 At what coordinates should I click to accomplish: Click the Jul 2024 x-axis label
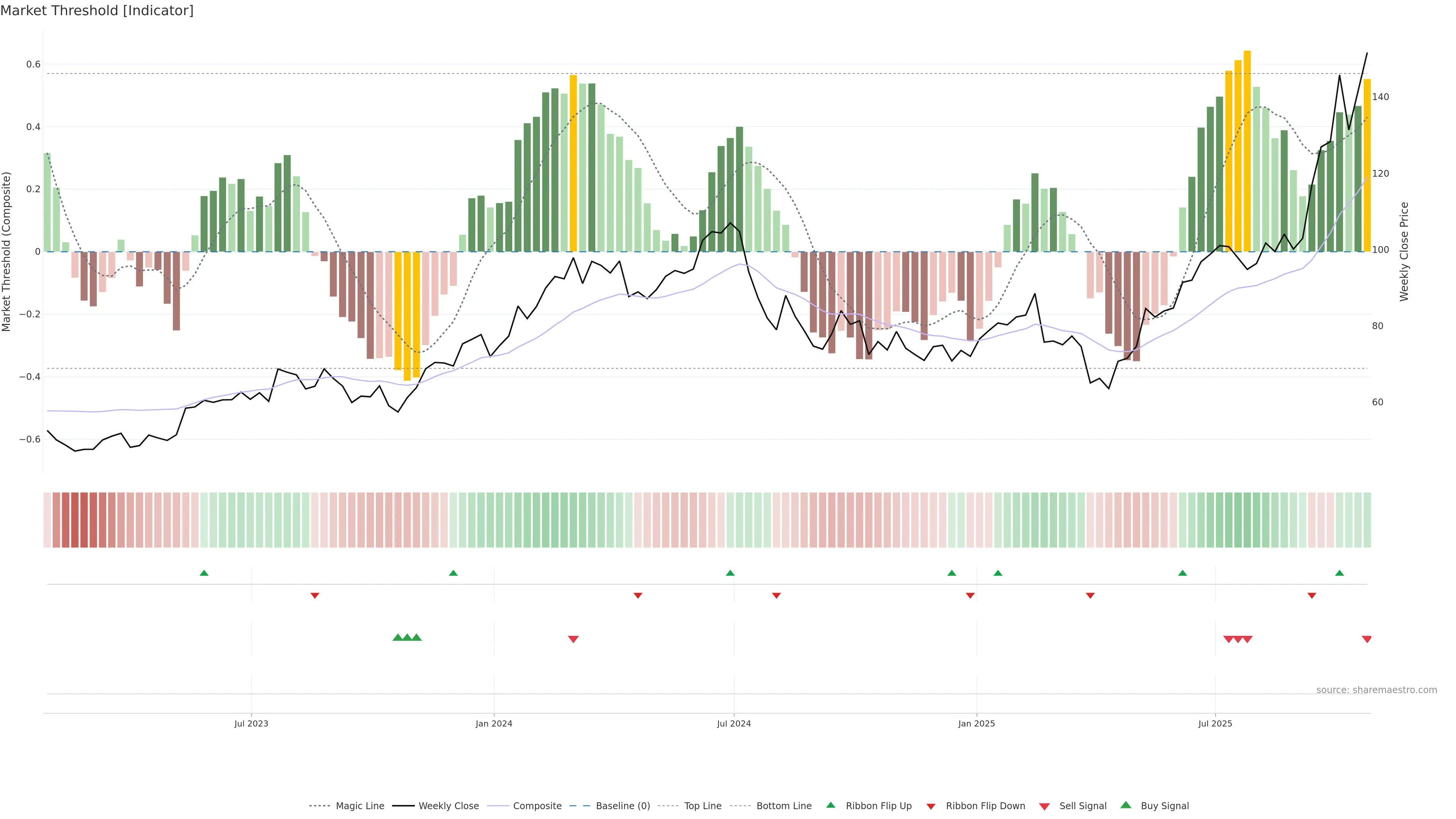point(734,723)
